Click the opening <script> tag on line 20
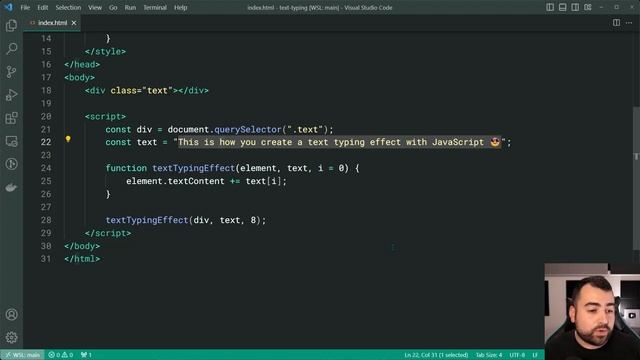 tap(105, 116)
